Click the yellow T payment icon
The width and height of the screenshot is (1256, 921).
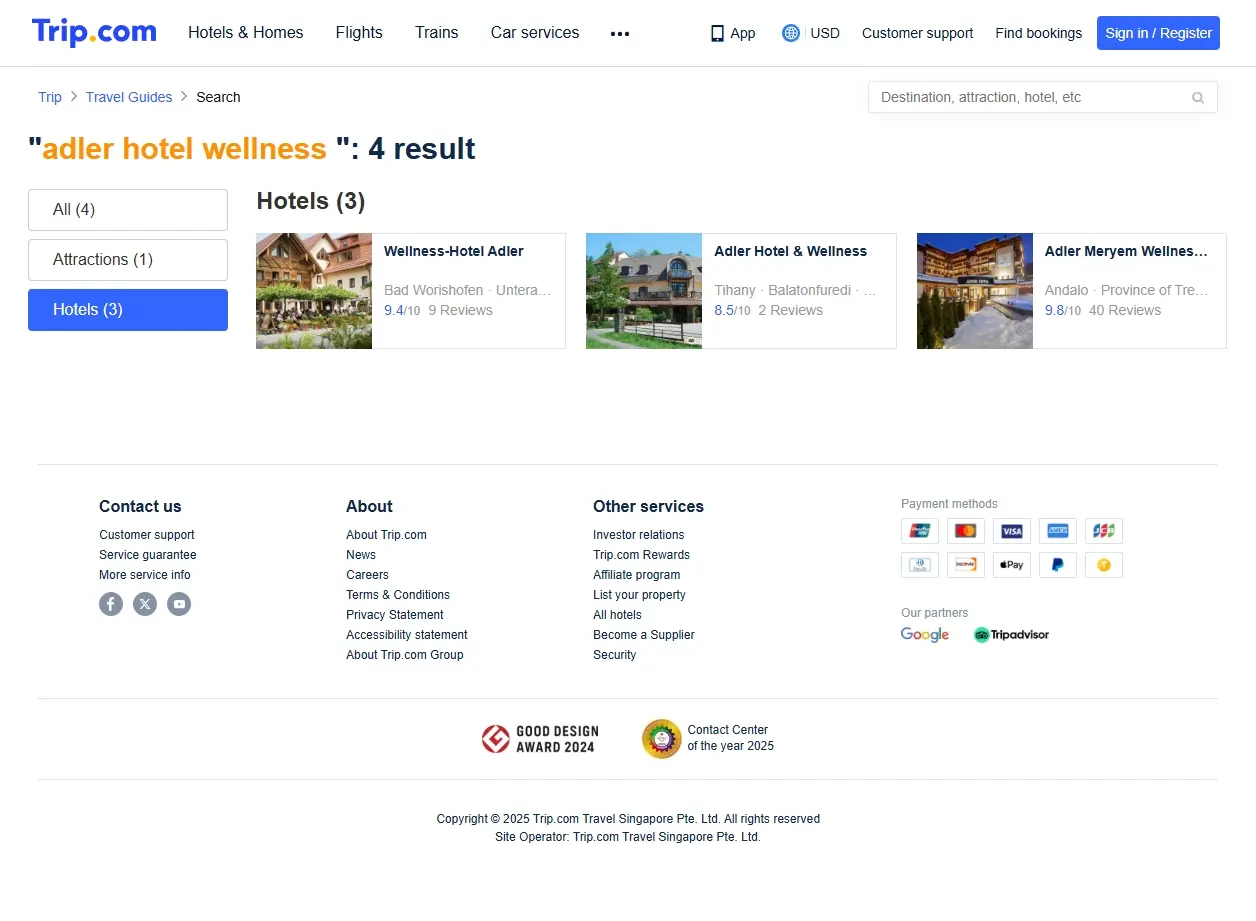pos(1104,565)
